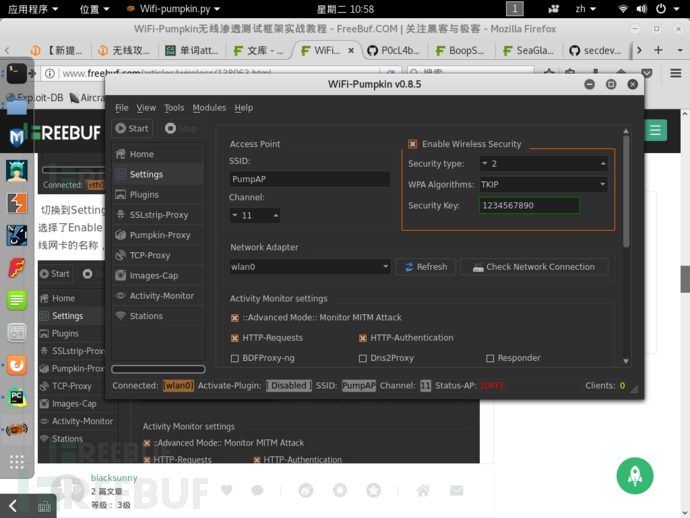Launch Burp Suite icon in dock
The width and height of the screenshot is (690, 518).
pyautogui.click(x=17, y=203)
